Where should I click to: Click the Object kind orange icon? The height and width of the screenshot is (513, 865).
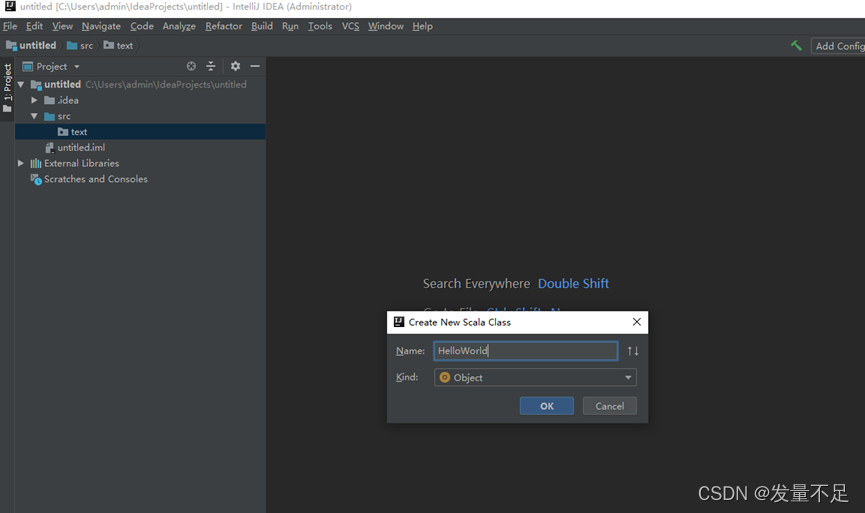coord(445,377)
